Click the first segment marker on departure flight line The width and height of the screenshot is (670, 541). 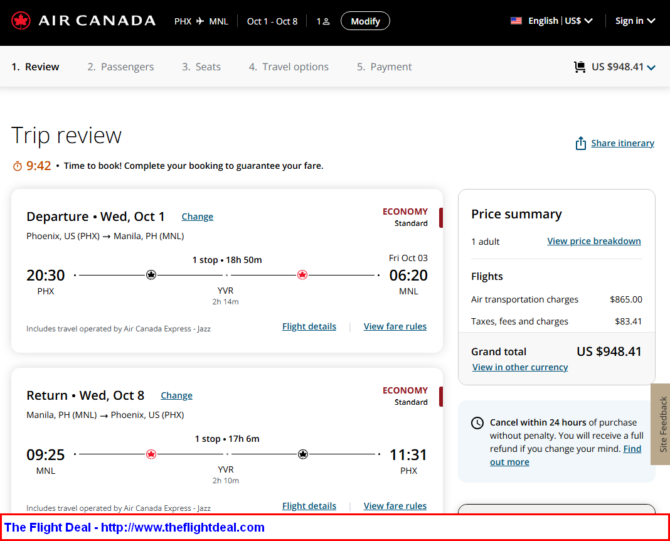click(x=151, y=275)
